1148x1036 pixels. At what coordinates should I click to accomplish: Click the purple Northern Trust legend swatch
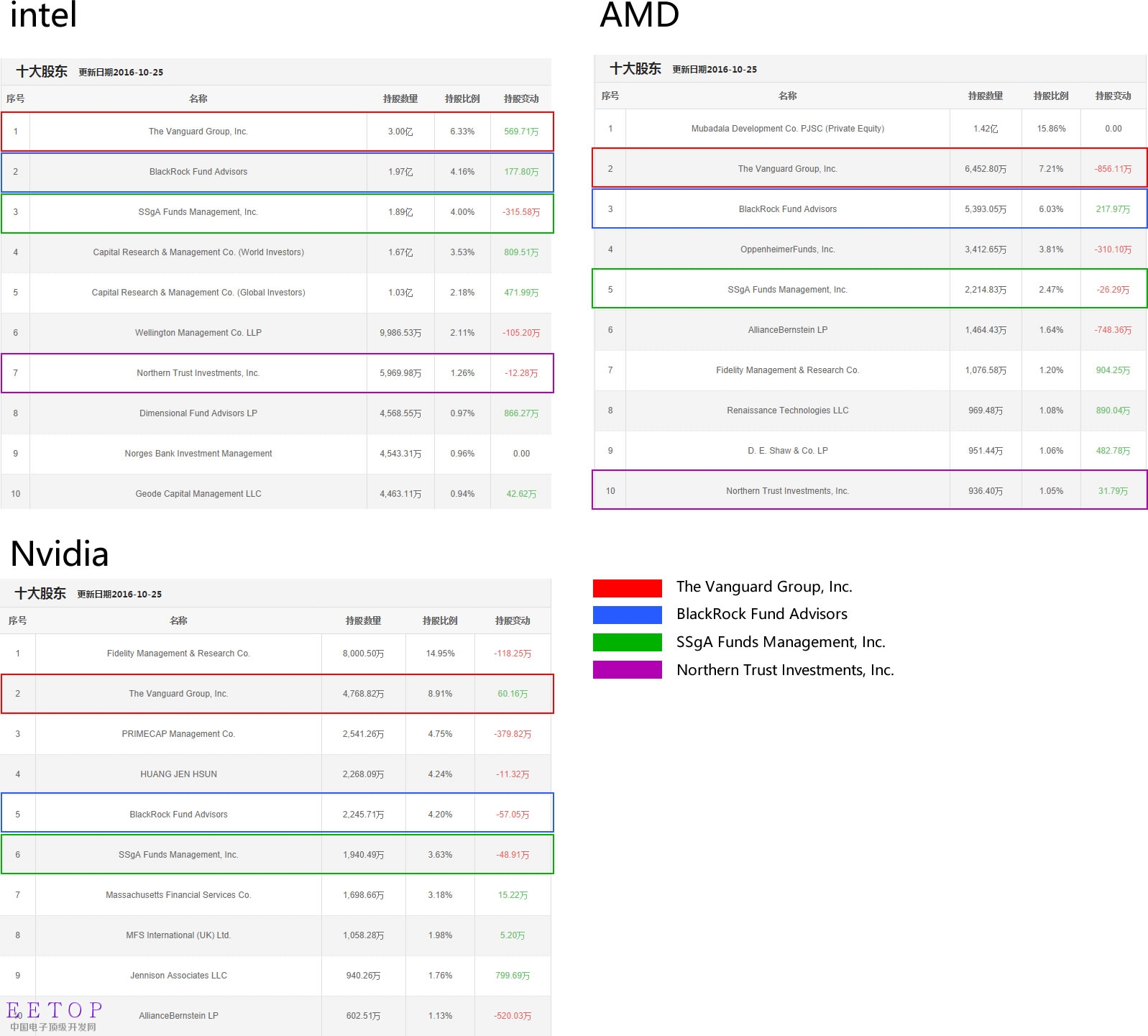[627, 669]
